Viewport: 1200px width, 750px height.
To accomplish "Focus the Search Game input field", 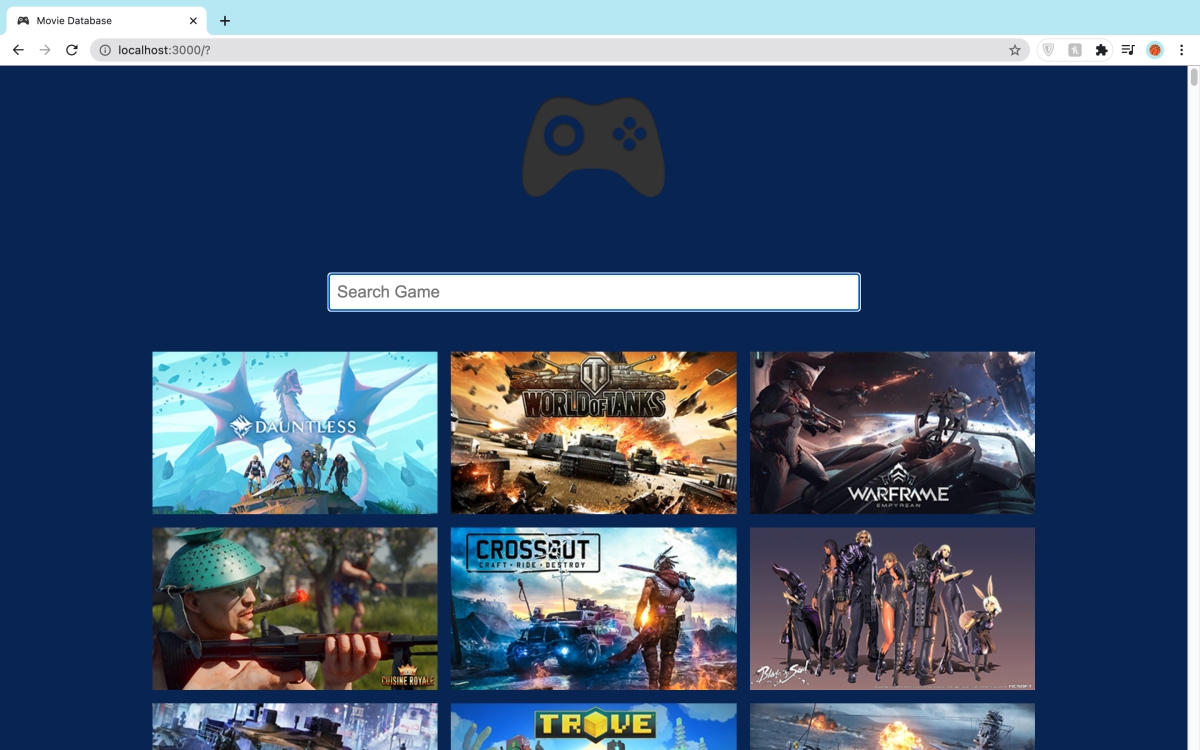I will click(594, 292).
